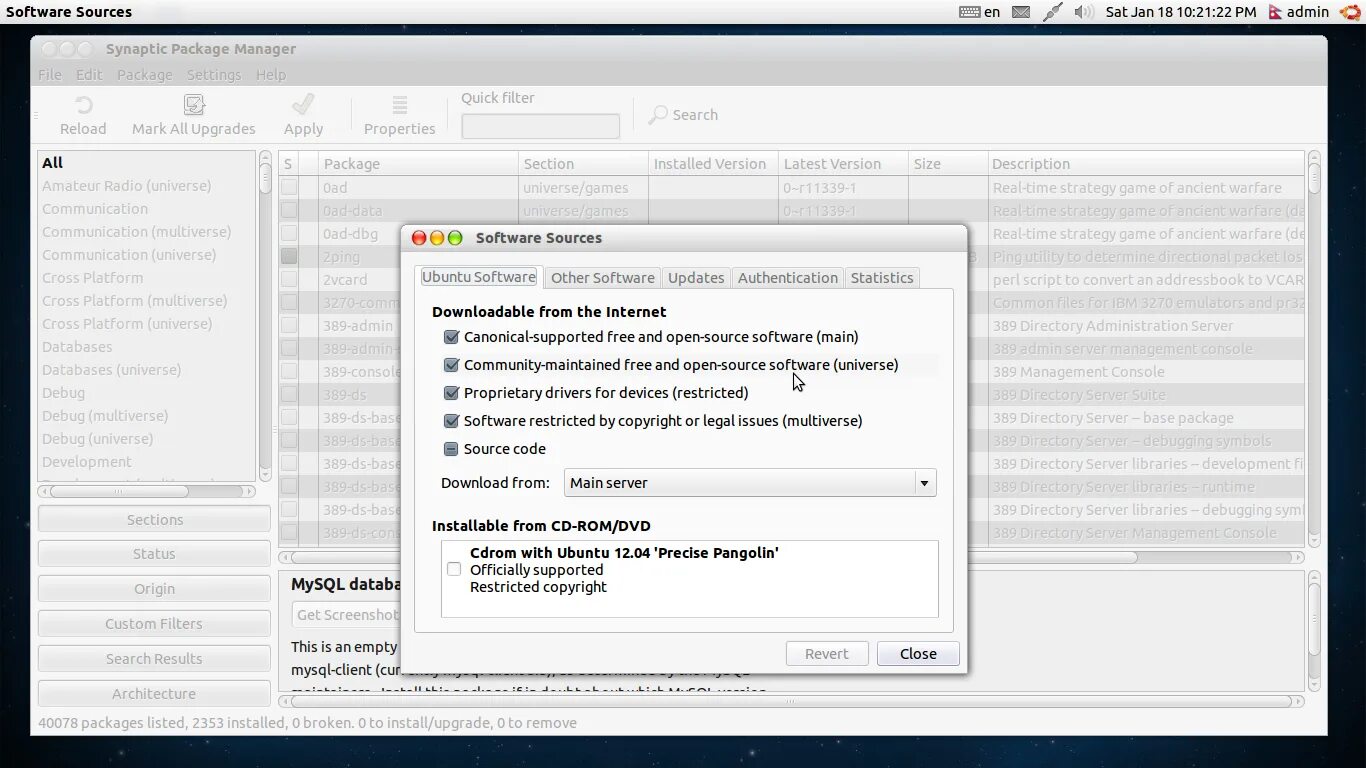Select the Ubuntu Software tab
Viewport: 1366px width, 768px height.
[478, 277]
